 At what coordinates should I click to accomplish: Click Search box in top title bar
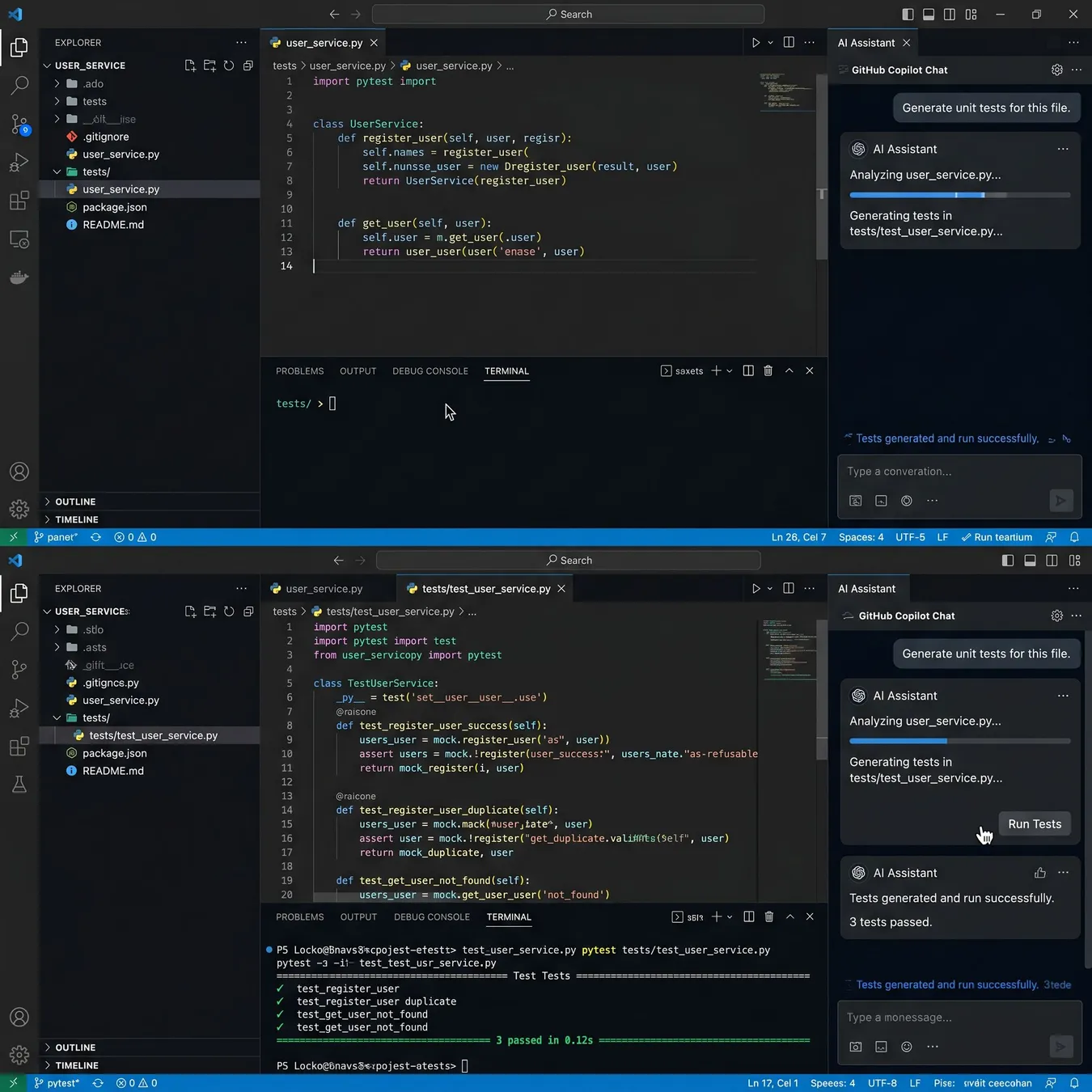(x=568, y=14)
